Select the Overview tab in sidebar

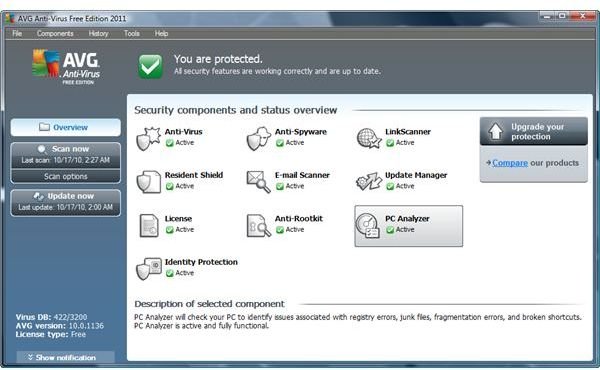[65, 127]
